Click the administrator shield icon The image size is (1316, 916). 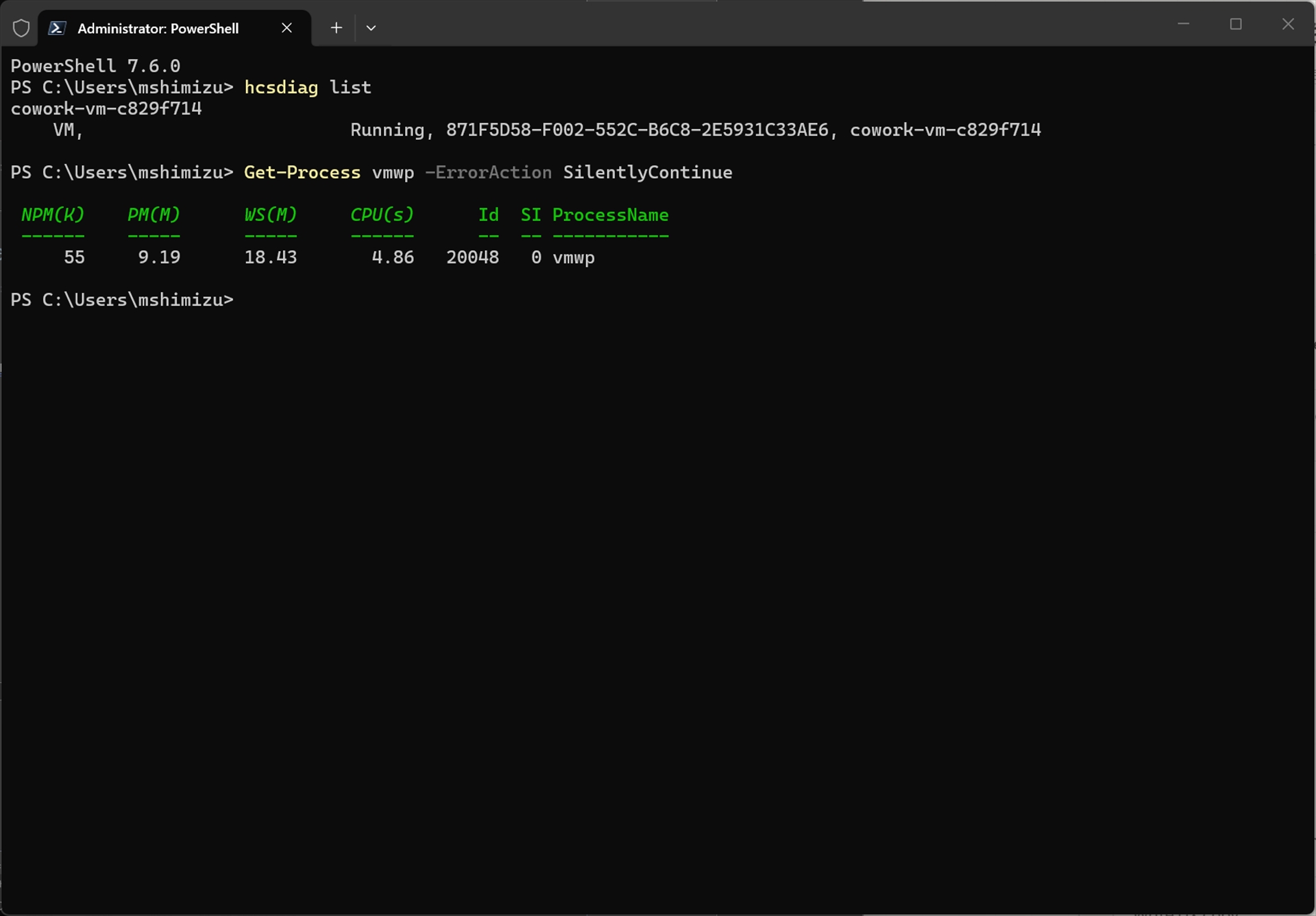tap(21, 28)
